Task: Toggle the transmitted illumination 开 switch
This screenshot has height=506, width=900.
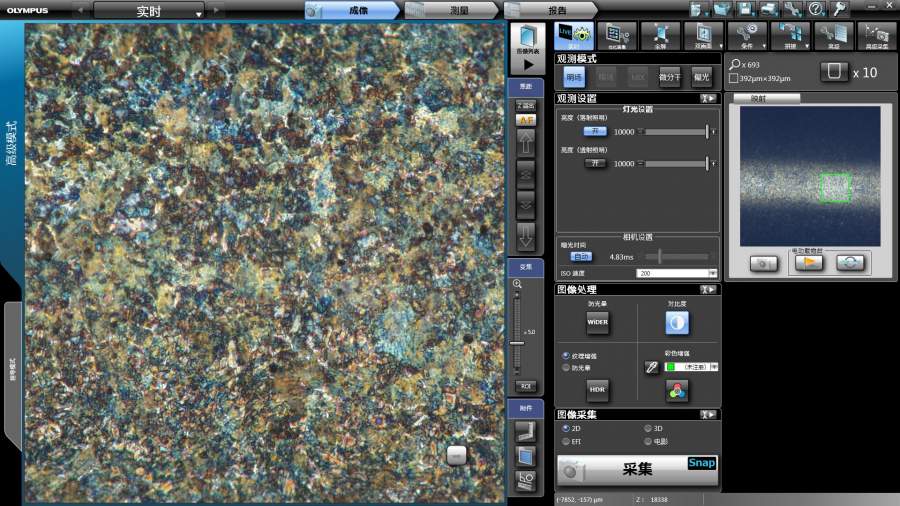Action: tap(595, 164)
